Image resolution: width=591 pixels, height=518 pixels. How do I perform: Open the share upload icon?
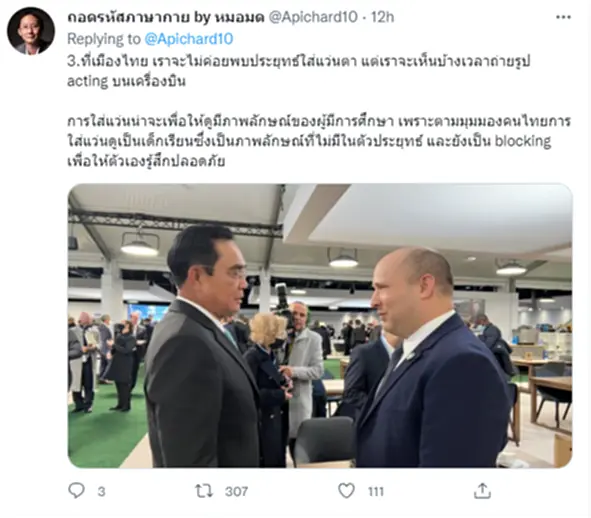click(482, 491)
